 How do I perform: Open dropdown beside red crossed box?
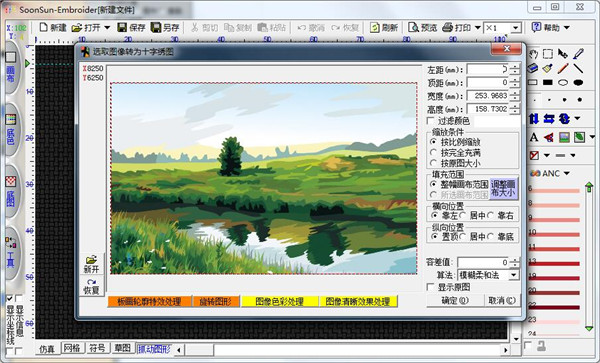coord(547,155)
